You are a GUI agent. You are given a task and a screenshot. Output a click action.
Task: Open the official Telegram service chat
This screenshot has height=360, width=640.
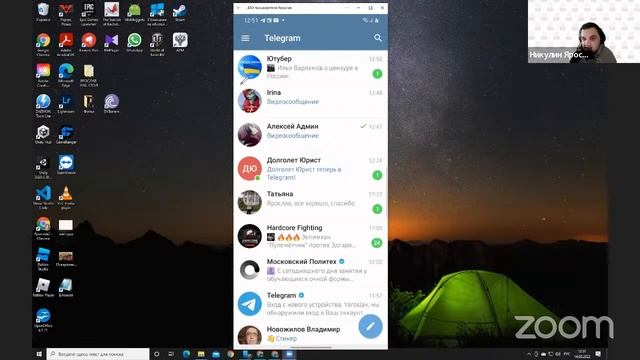coord(311,304)
